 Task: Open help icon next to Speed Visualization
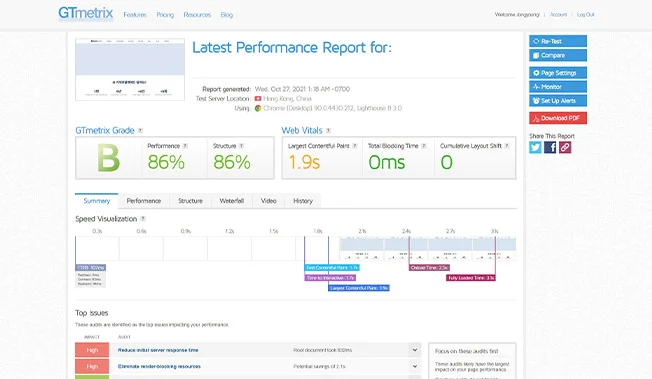tap(143, 219)
